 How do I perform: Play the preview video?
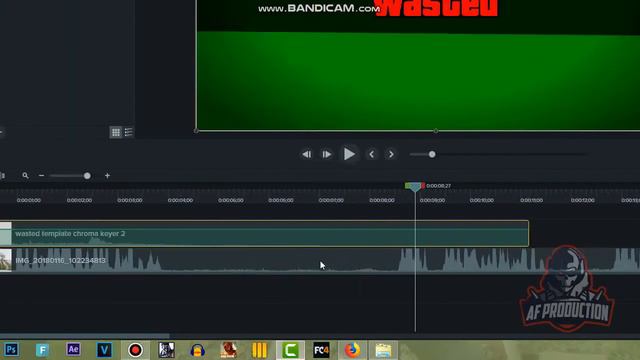[349, 154]
